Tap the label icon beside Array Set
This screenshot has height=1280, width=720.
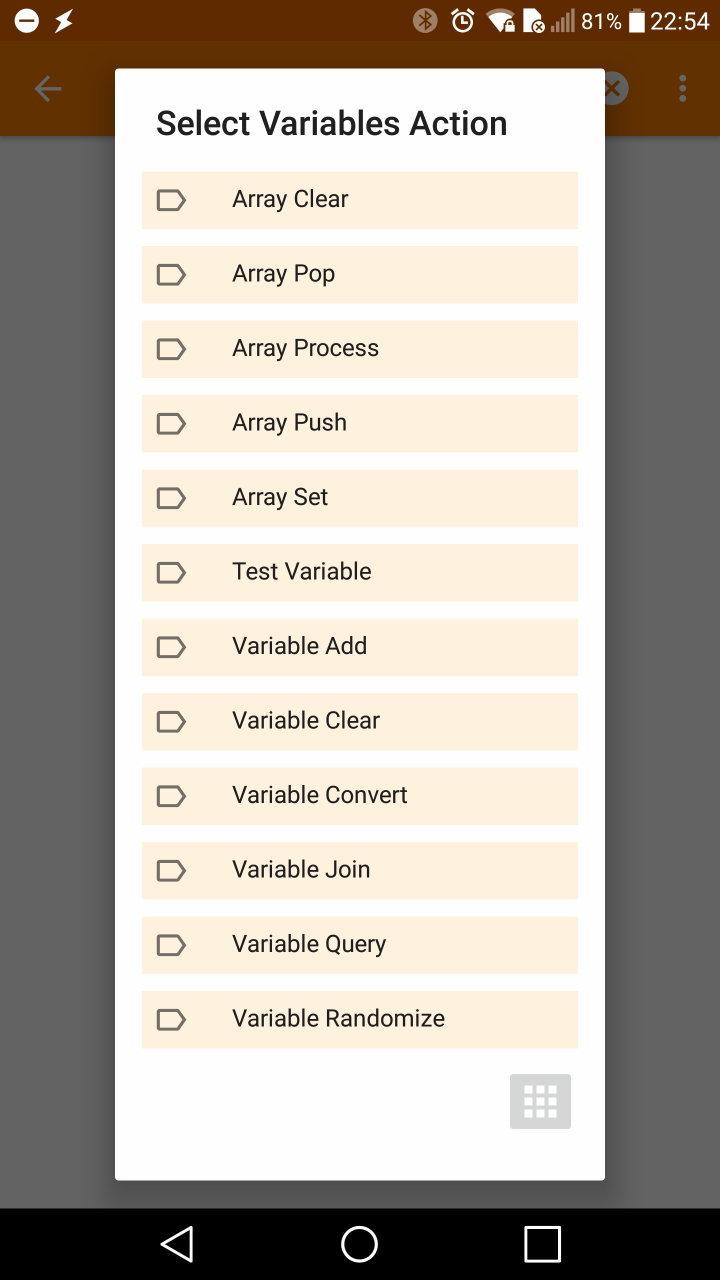pyautogui.click(x=171, y=498)
